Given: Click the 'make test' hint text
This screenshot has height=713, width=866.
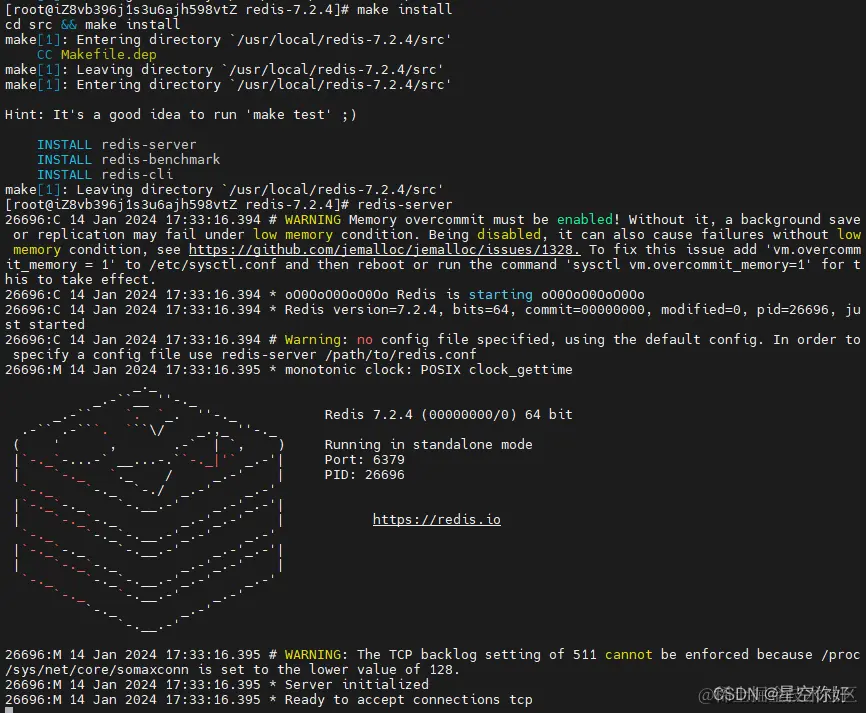Looking at the screenshot, I should [292, 114].
